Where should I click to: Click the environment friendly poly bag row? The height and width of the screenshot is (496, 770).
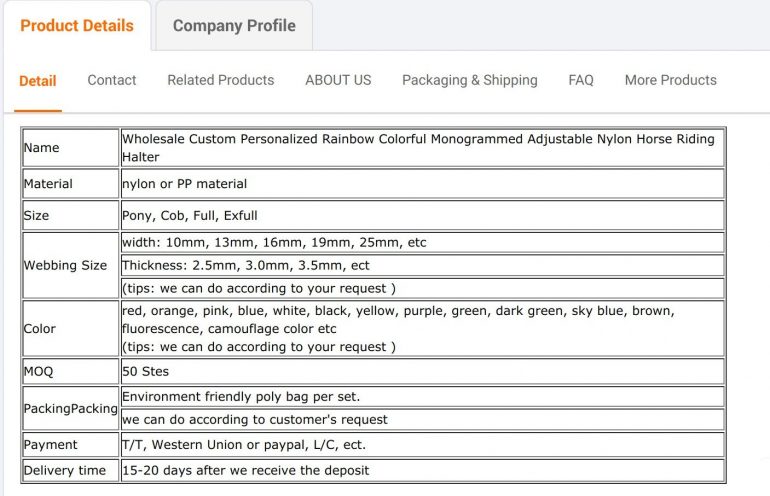pos(241,397)
